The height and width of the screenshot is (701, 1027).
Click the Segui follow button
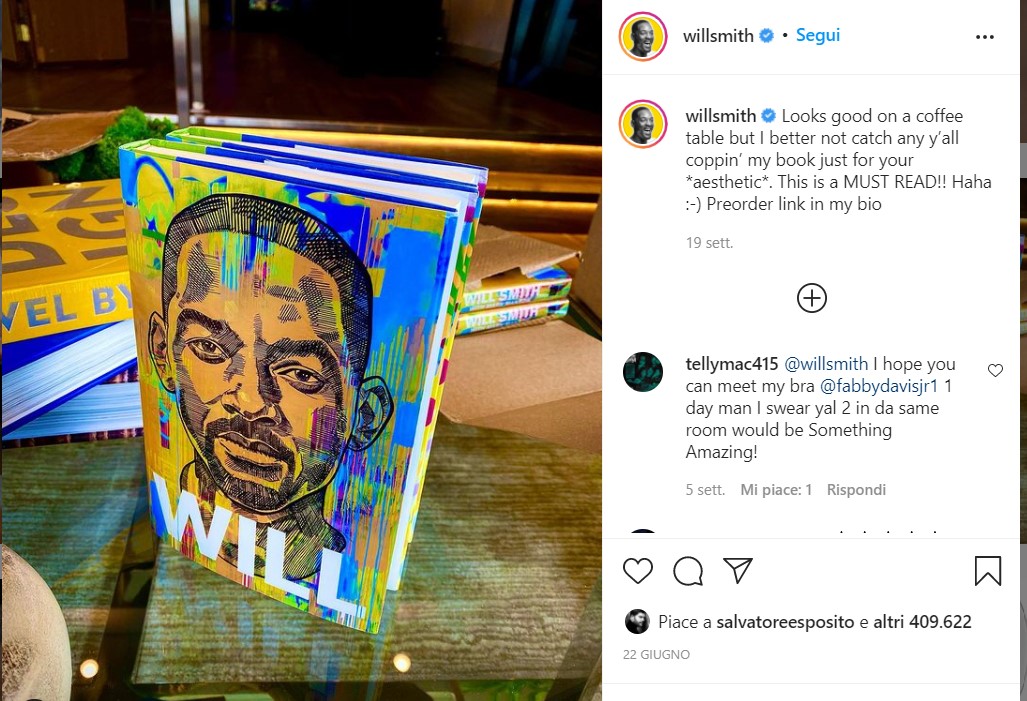tap(817, 35)
